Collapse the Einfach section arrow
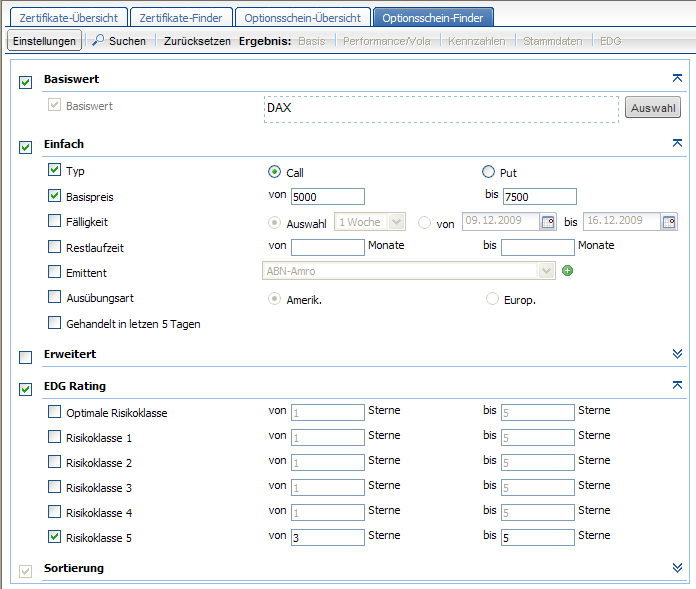Screen dimensions: 696x589 click(677, 144)
